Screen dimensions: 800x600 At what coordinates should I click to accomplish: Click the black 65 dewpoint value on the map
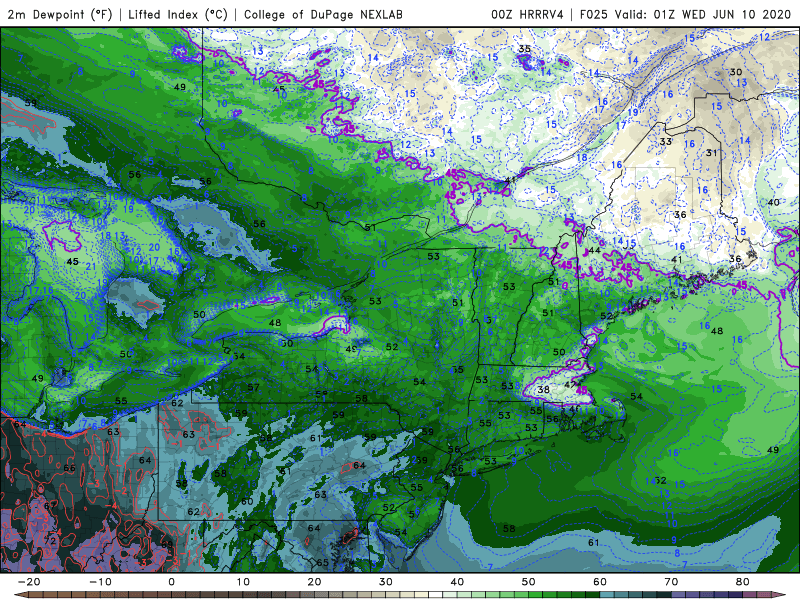click(x=322, y=563)
